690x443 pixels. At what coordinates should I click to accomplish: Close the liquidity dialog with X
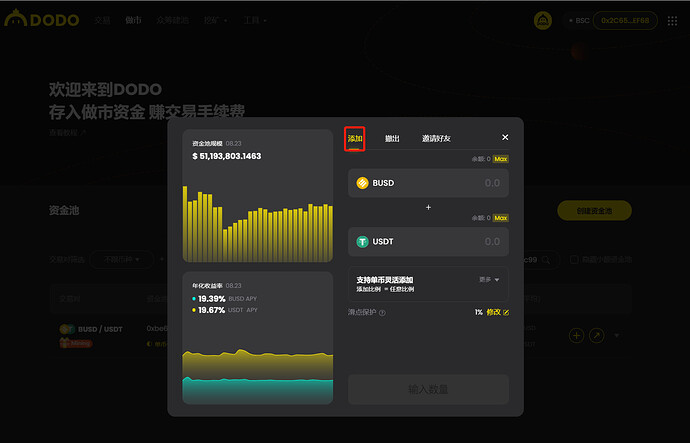click(x=505, y=137)
